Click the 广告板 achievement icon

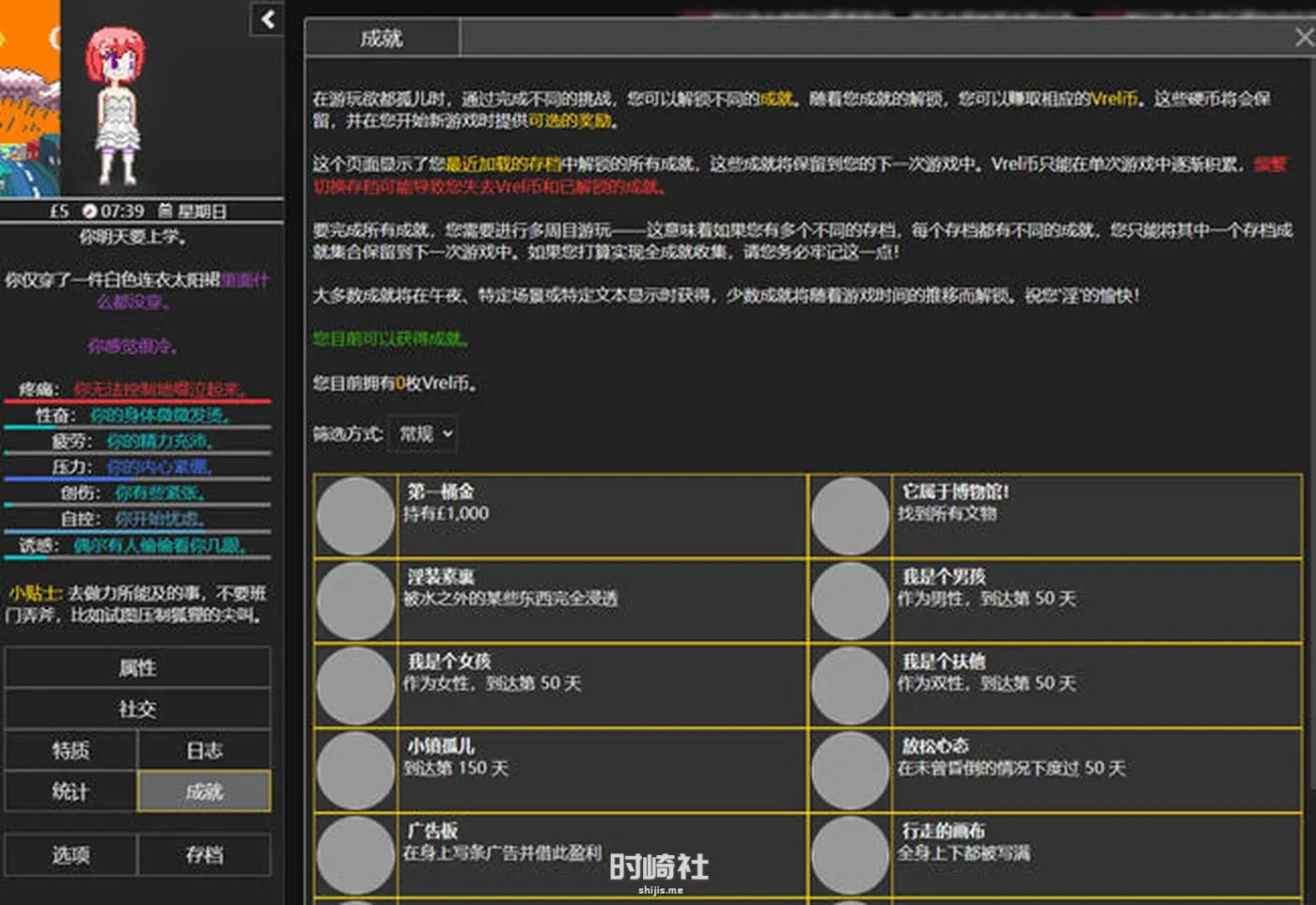(356, 854)
